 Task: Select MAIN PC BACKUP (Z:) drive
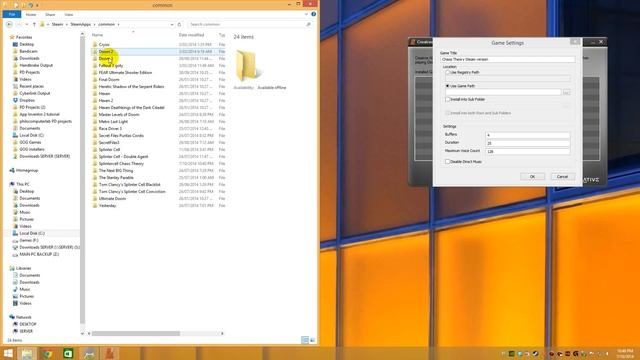[x=39, y=254]
